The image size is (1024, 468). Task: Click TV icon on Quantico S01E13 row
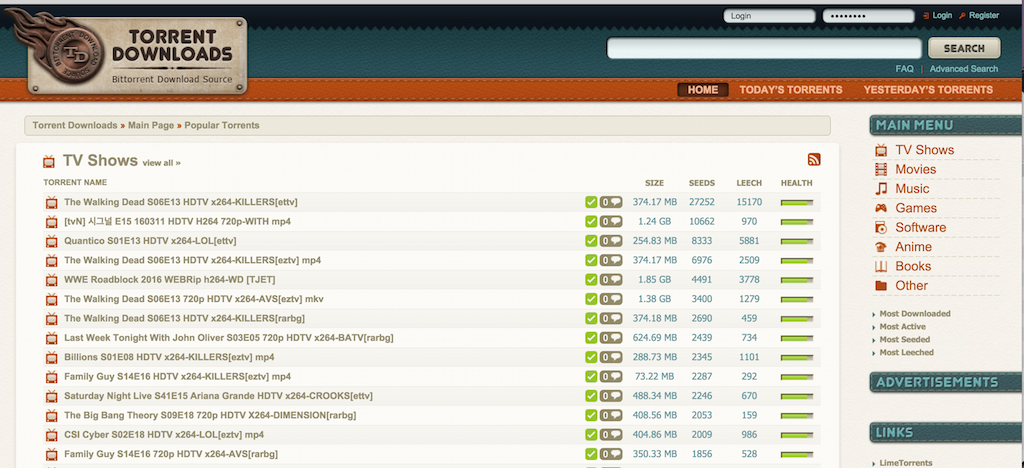pyautogui.click(x=52, y=242)
